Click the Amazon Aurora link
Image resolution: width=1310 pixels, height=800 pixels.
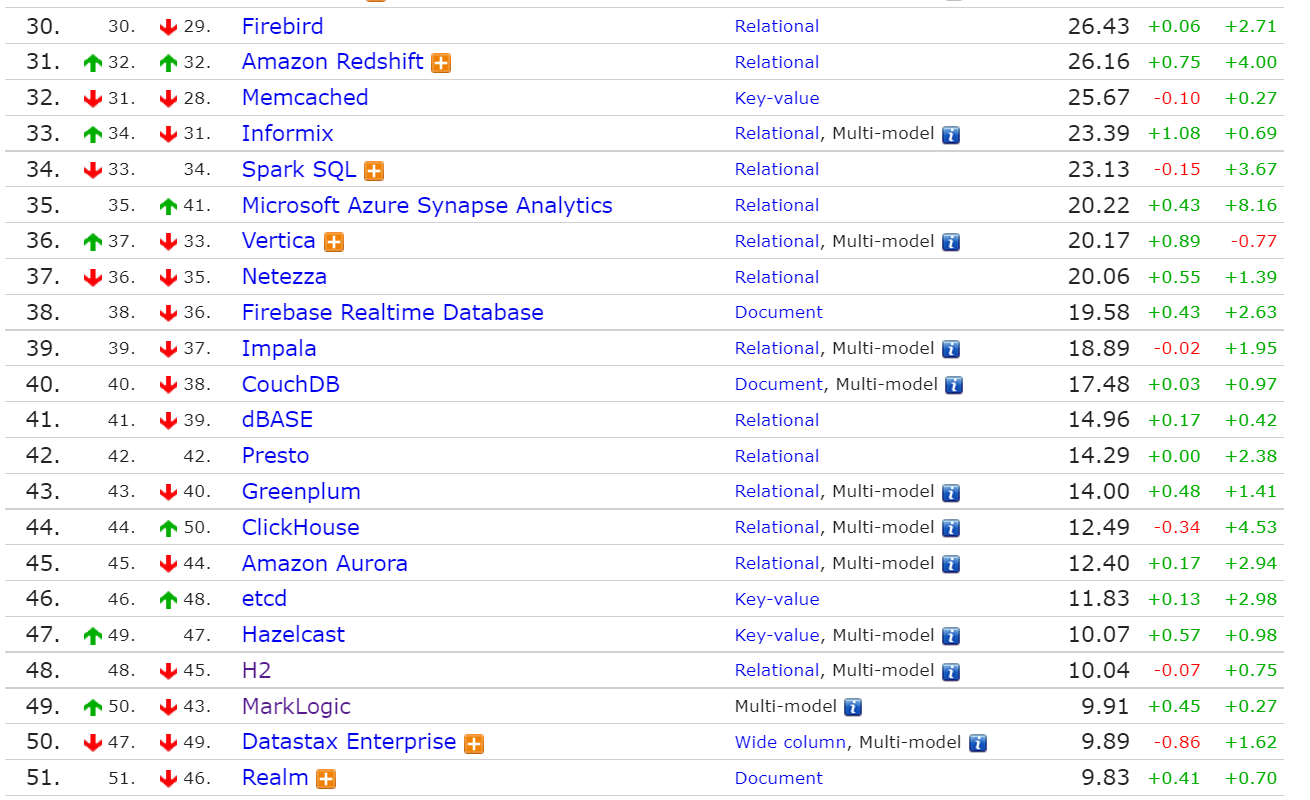point(325,564)
